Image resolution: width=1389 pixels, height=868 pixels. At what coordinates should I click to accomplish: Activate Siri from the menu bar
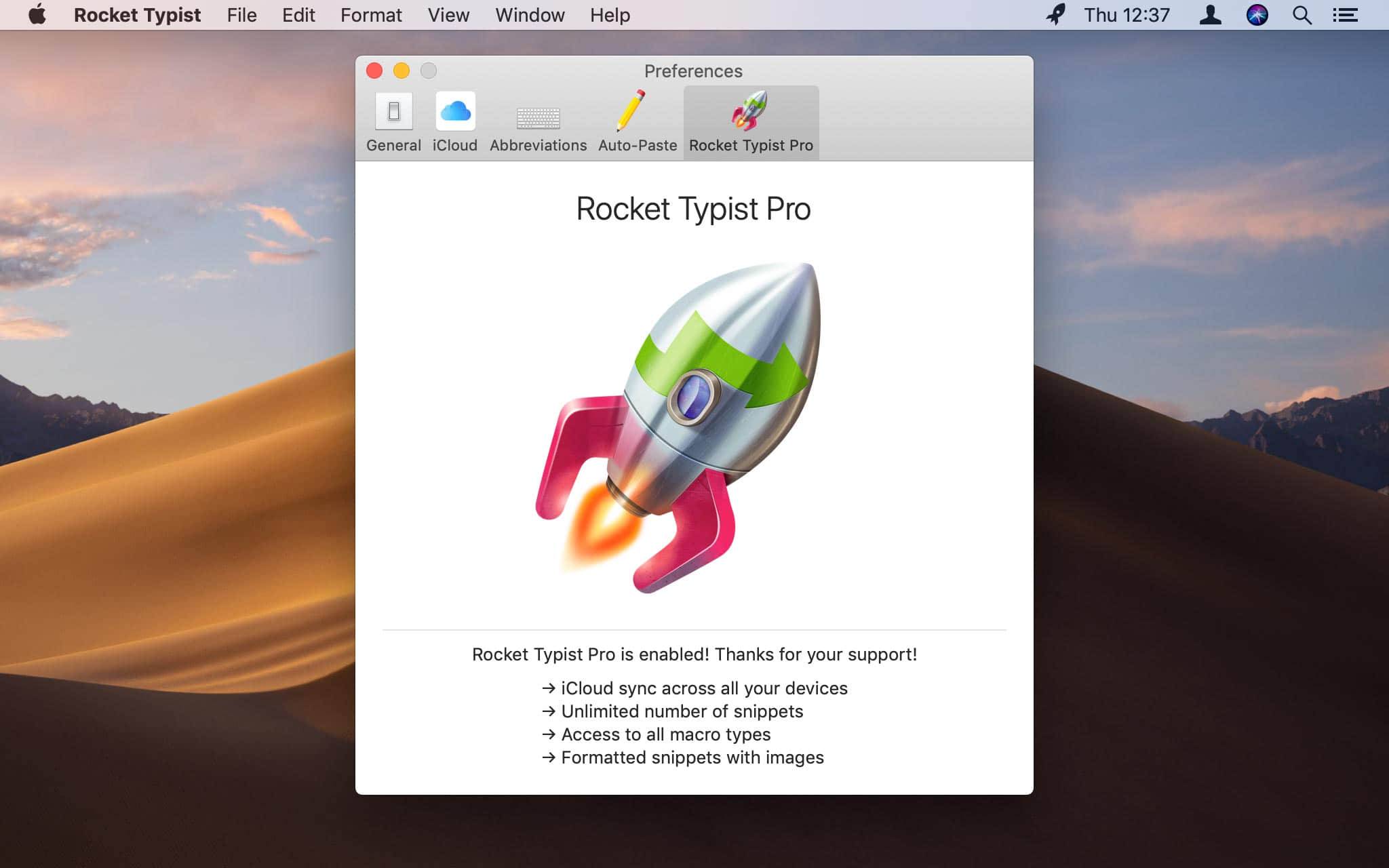1257,15
